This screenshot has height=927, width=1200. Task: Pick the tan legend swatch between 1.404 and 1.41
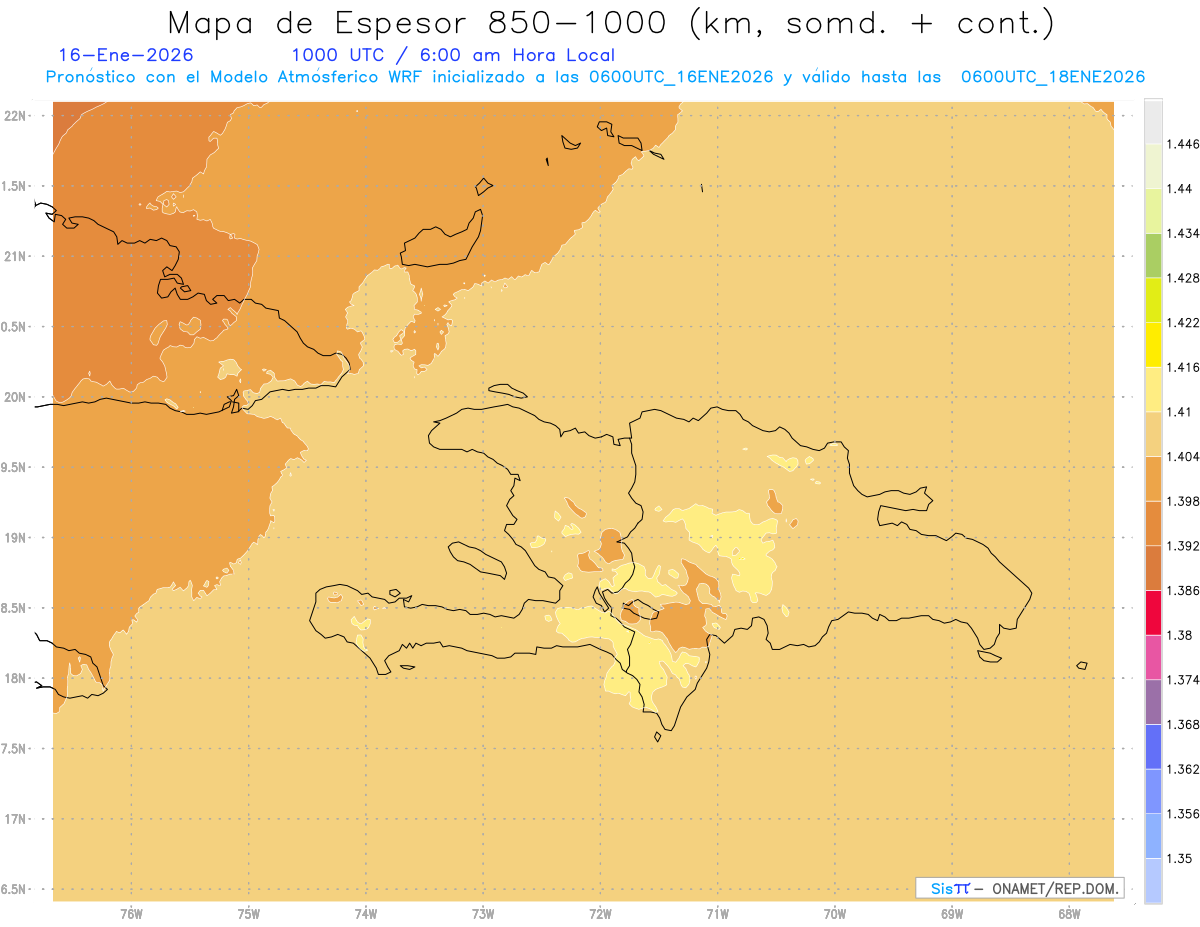(1153, 434)
